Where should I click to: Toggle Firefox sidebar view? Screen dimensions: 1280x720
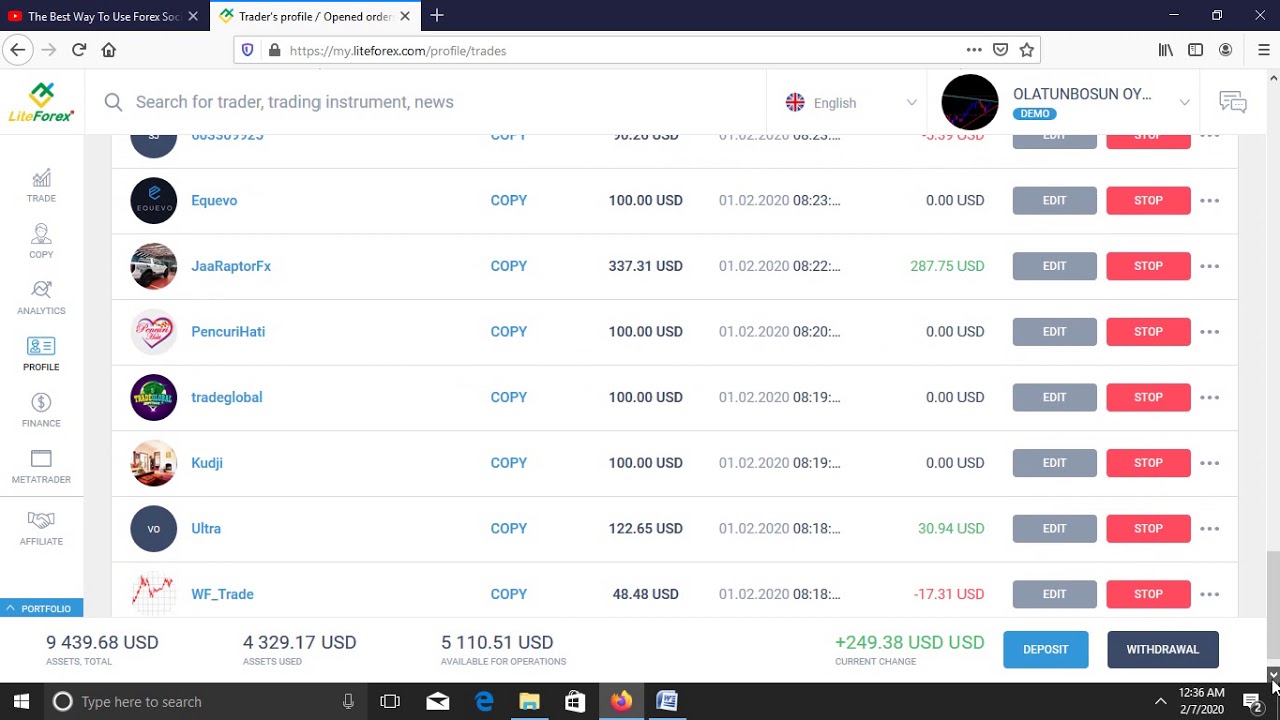coord(1195,50)
